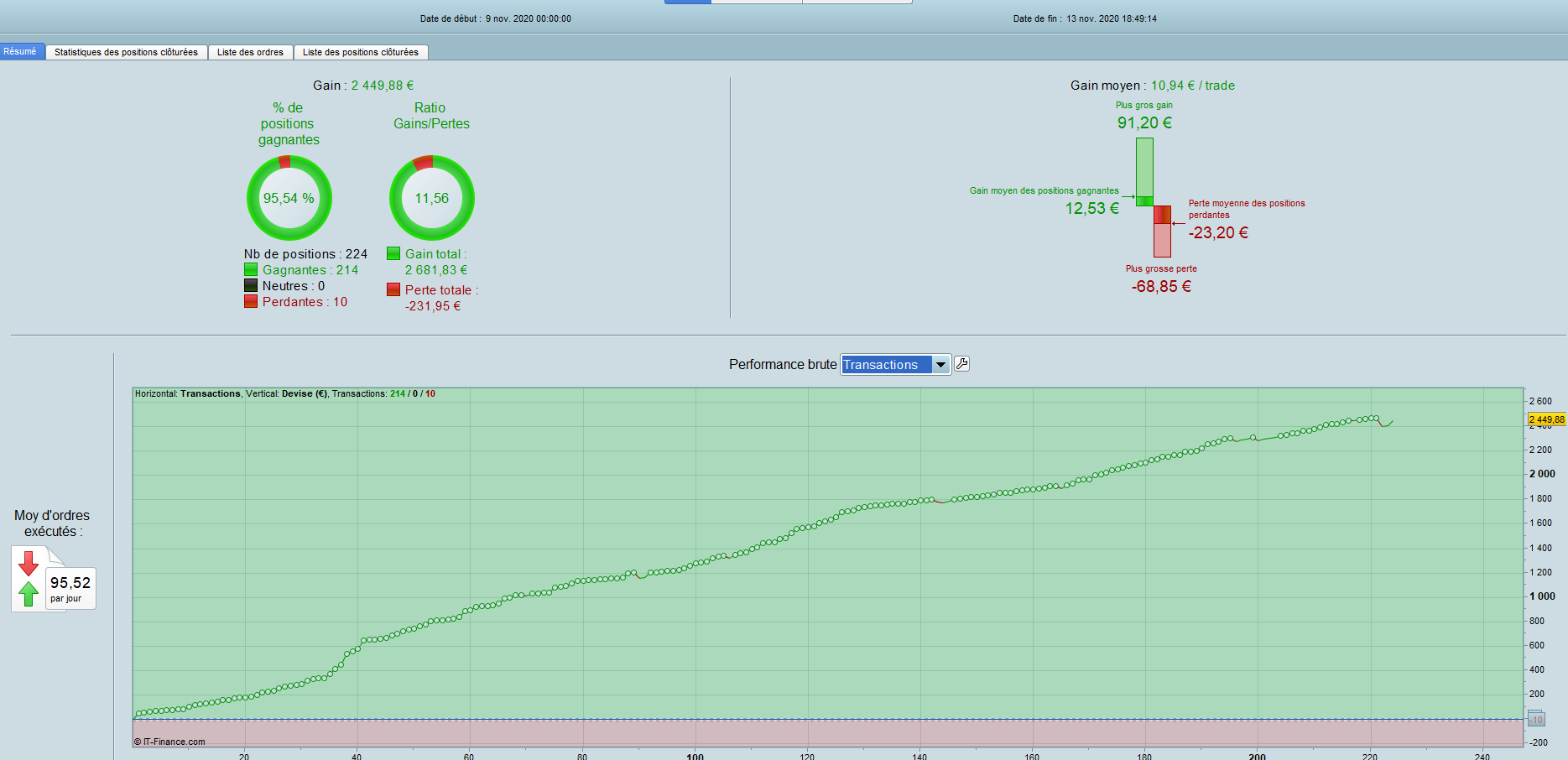Click the red Perte totale legend square
This screenshot has width=1568, height=760.
pyautogui.click(x=393, y=289)
